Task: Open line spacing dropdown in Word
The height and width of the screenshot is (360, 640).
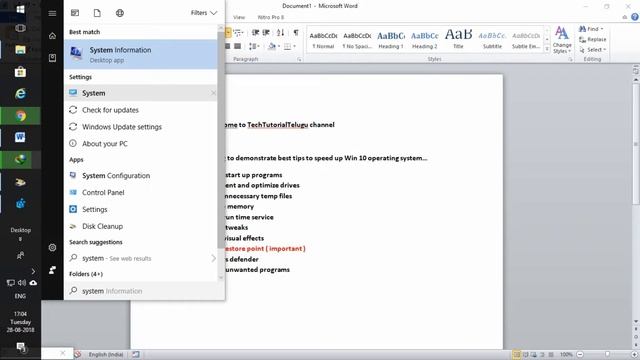Action: click(x=254, y=46)
